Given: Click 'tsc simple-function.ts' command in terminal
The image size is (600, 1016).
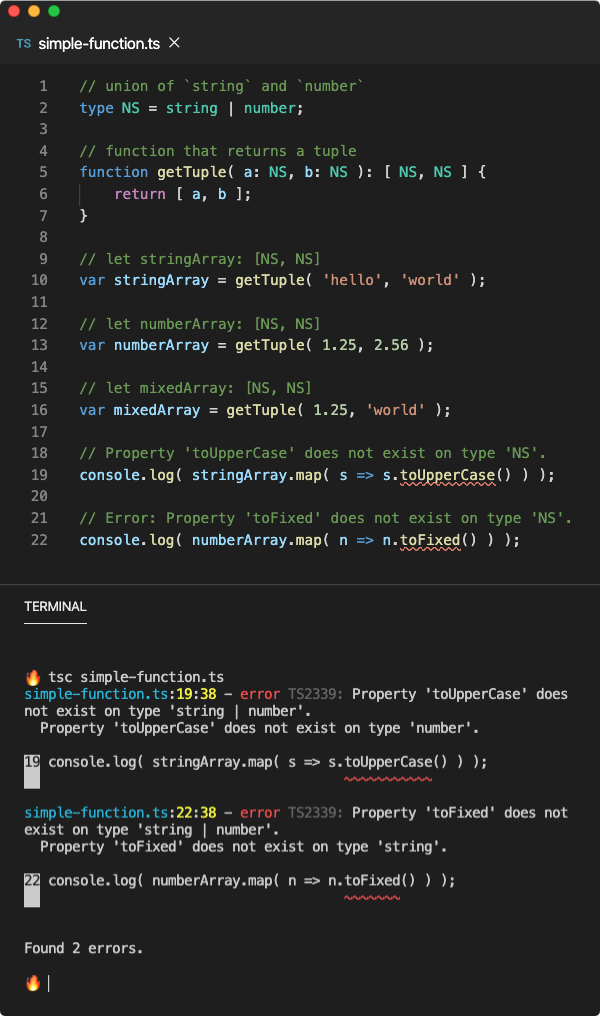Looking at the screenshot, I should (x=136, y=677).
